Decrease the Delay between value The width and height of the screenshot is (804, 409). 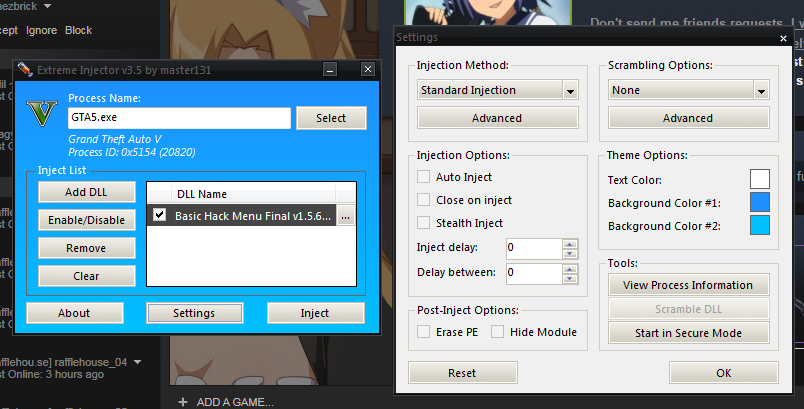point(570,279)
